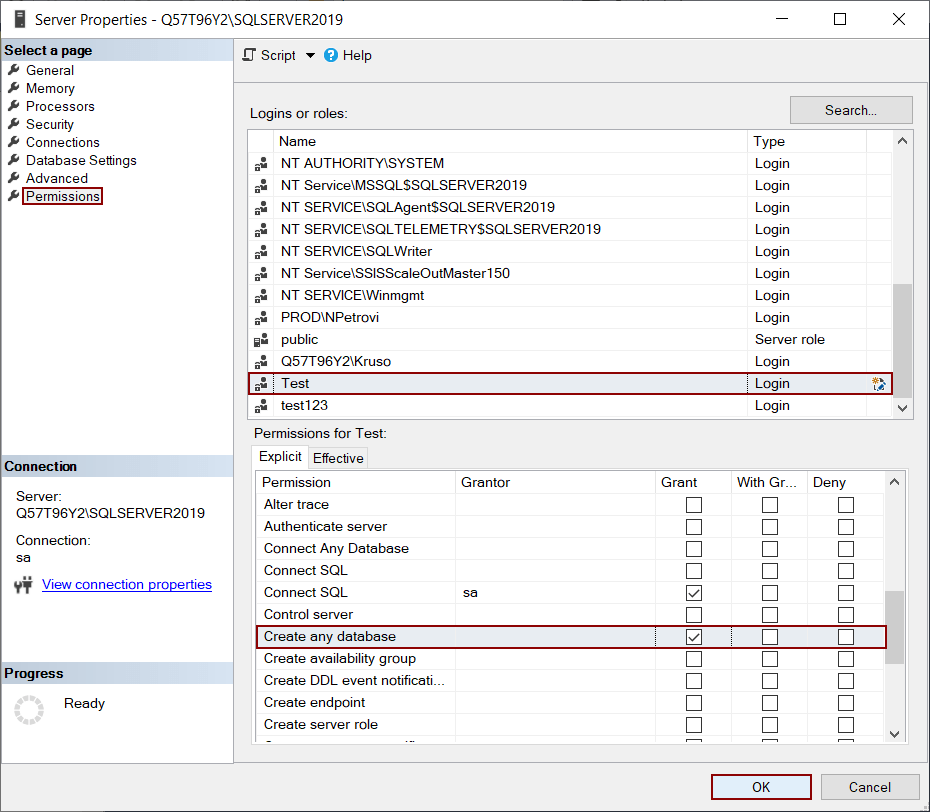The height and width of the screenshot is (812, 930).
Task: Open the View connection properties link
Action: click(126, 584)
